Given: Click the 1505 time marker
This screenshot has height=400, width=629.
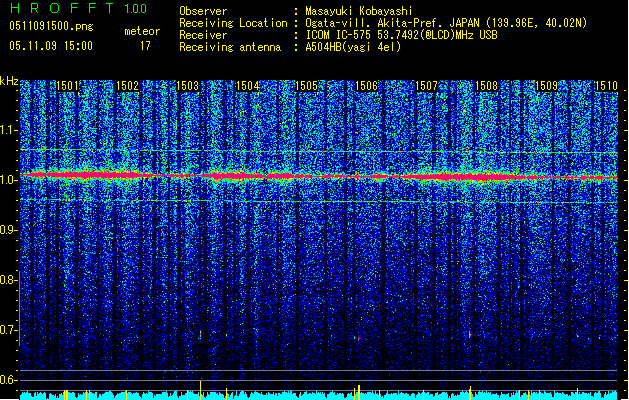Looking at the screenshot, I should (306, 86).
